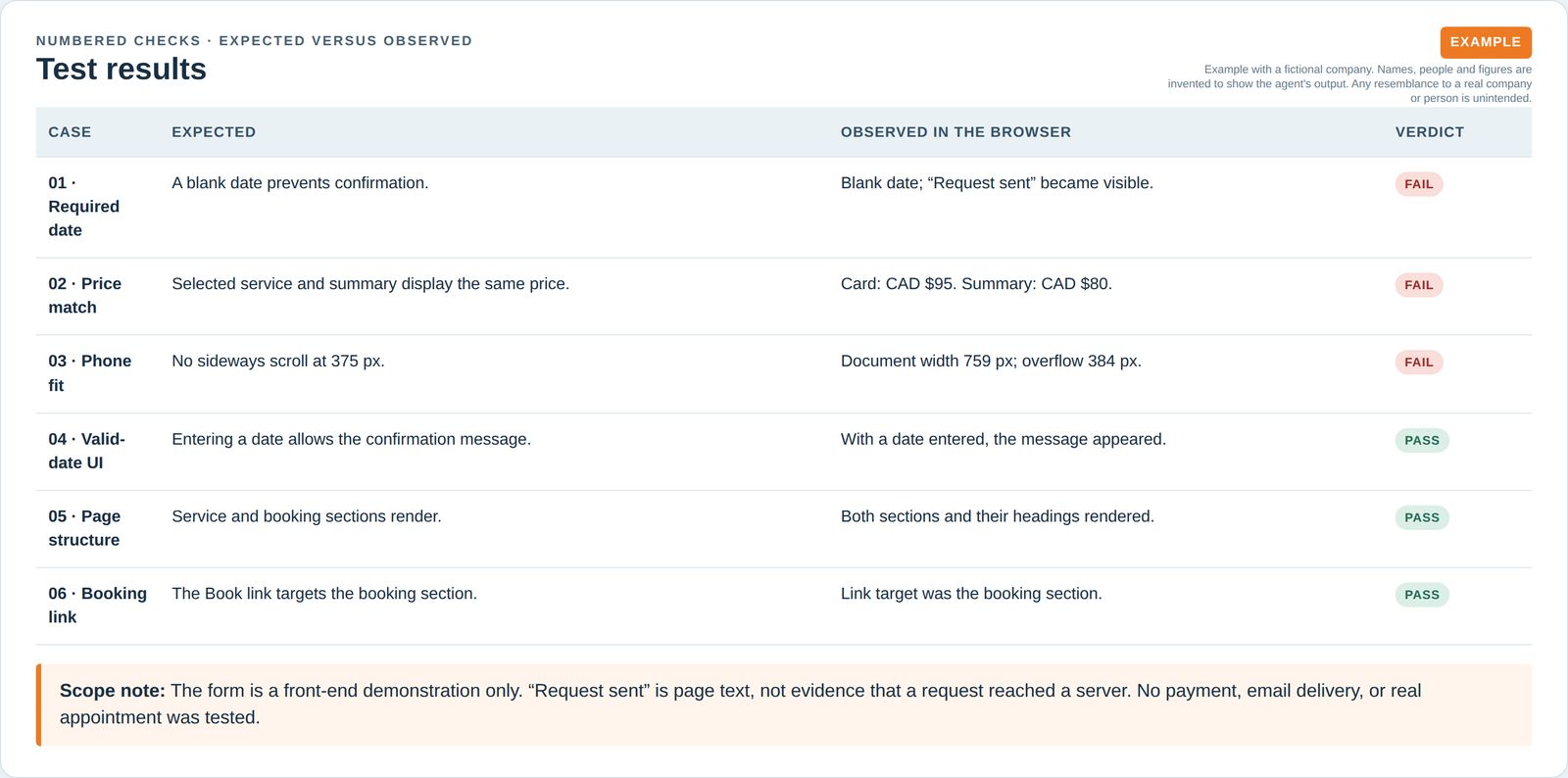This screenshot has height=778, width=1568.
Task: Click the orange EXAMPLE badge
Action: tap(1485, 42)
